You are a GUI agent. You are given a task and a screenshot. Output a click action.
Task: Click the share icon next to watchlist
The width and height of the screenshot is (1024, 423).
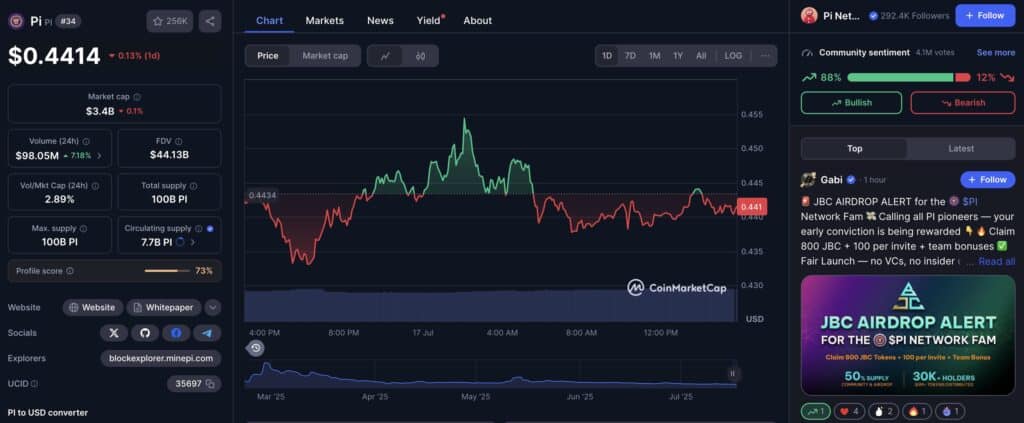[x=210, y=21]
